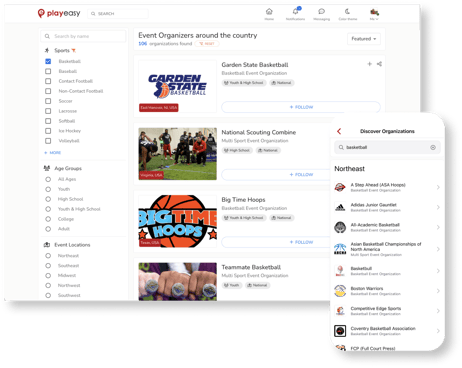Select the Northwest location radio
462x368 pixels.
[48, 286]
